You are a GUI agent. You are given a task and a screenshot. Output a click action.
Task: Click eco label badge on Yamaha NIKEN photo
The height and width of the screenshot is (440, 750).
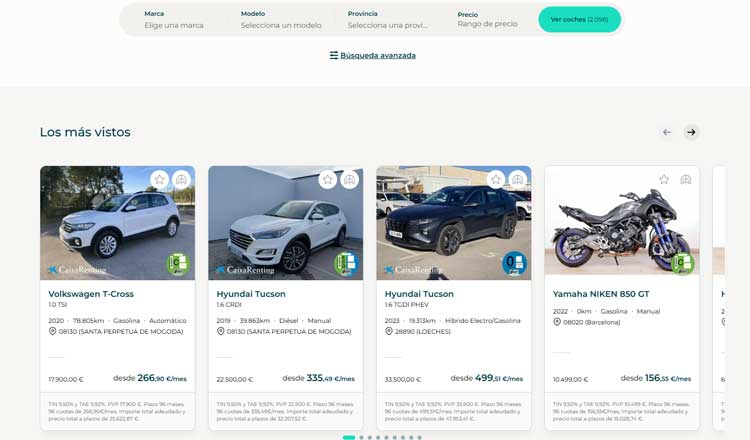[683, 264]
